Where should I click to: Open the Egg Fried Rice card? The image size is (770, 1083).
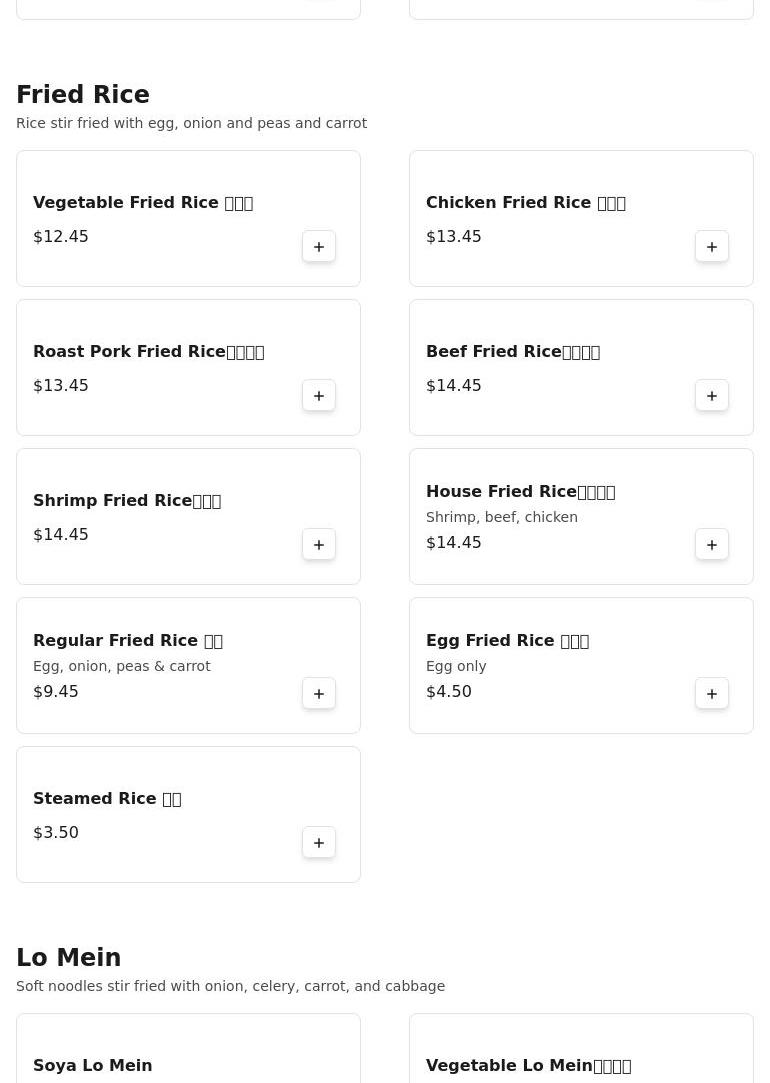click(x=507, y=641)
